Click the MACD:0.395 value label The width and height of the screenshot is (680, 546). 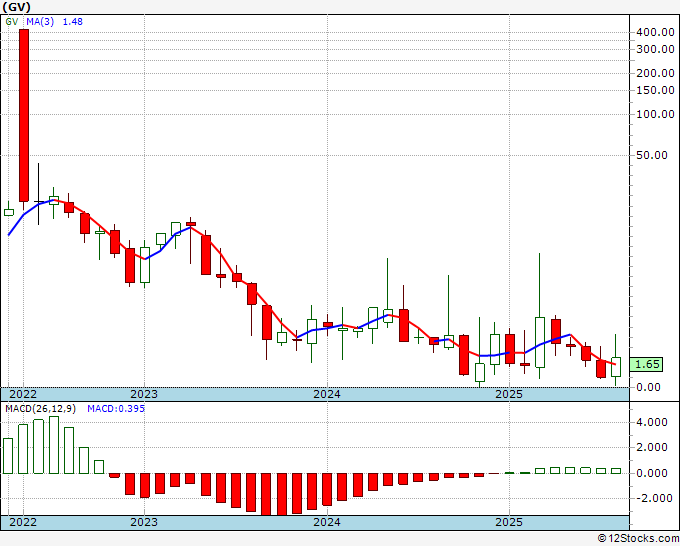point(116,409)
